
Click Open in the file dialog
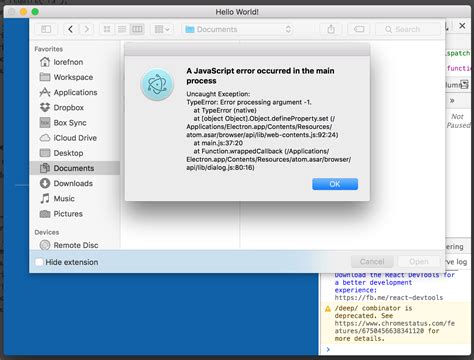[x=419, y=262]
